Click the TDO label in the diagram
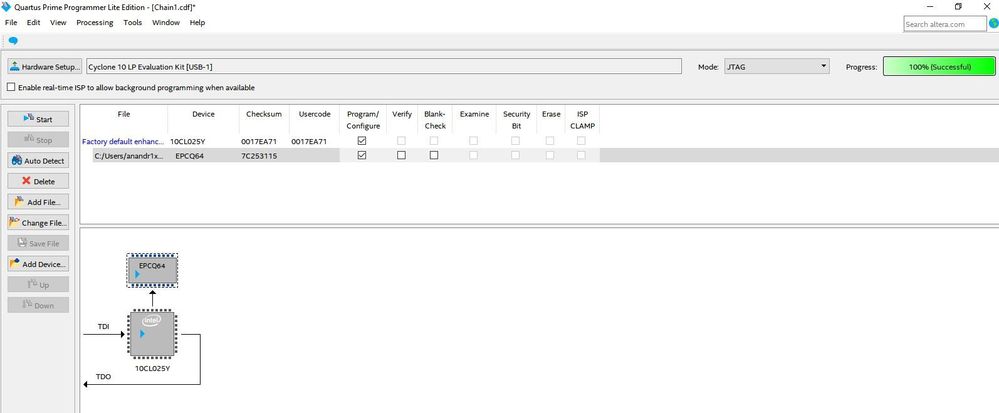 pyautogui.click(x=103, y=377)
